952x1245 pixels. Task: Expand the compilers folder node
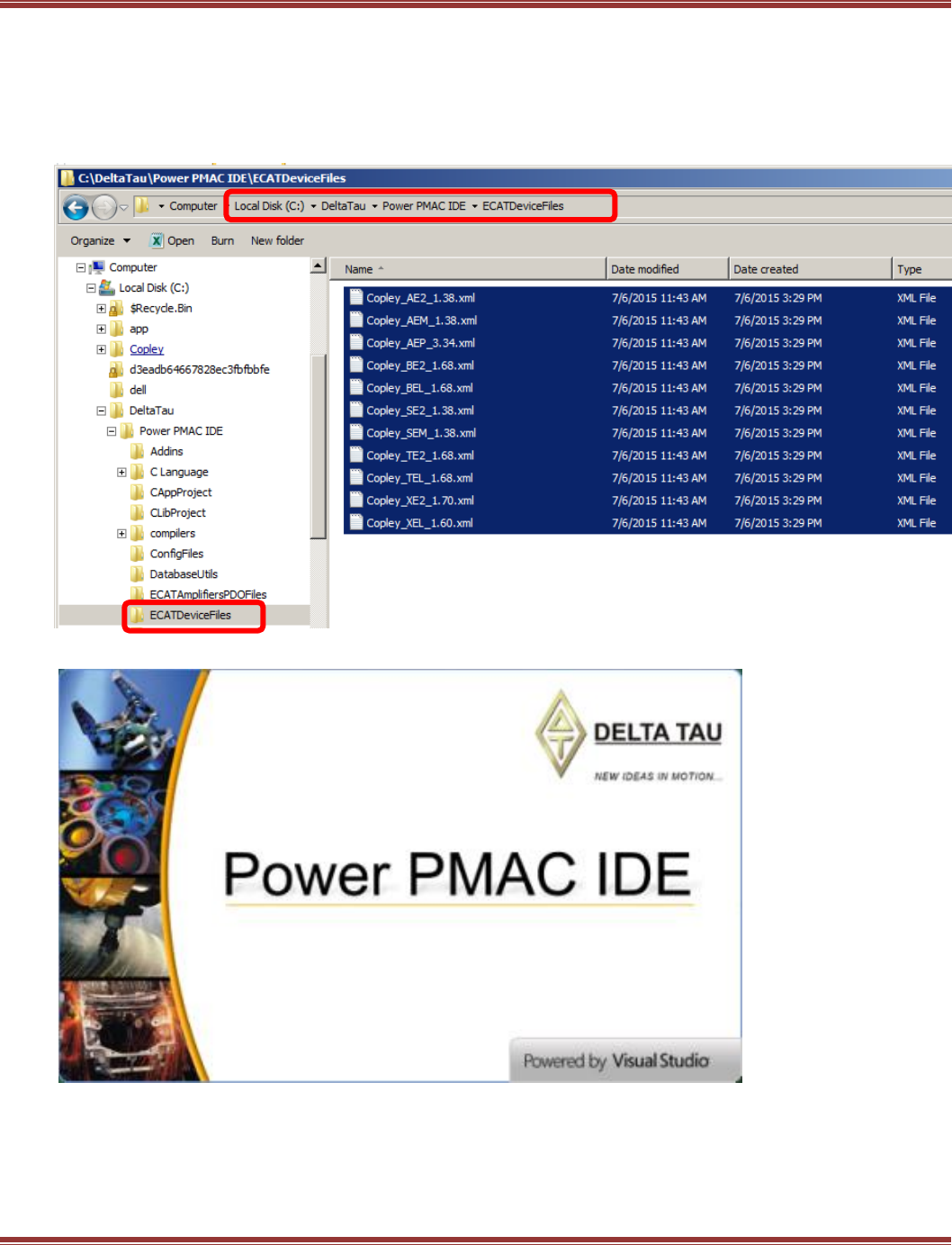121,534
